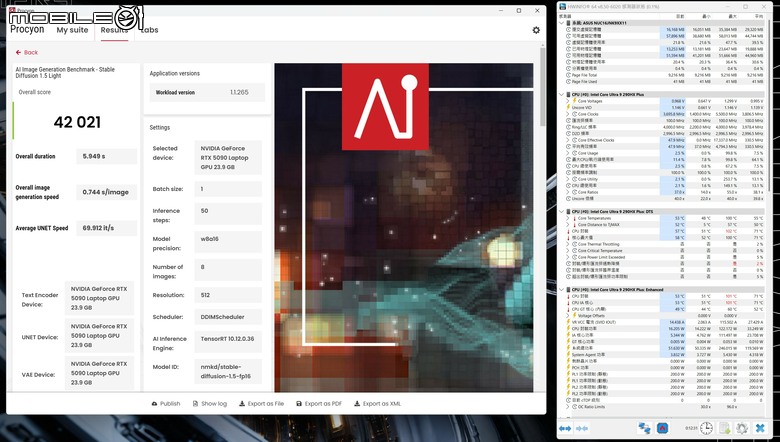The width and height of the screenshot is (780, 442).
Task: Click the Scheduler value DDIMScheduler
Action: (228, 317)
